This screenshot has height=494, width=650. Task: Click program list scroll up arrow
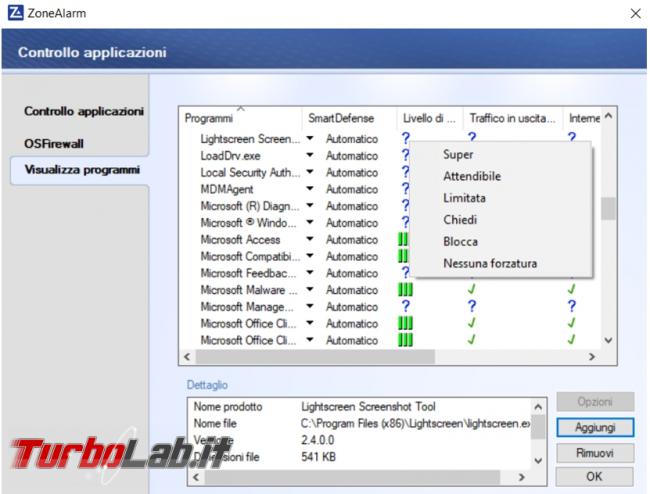(609, 116)
